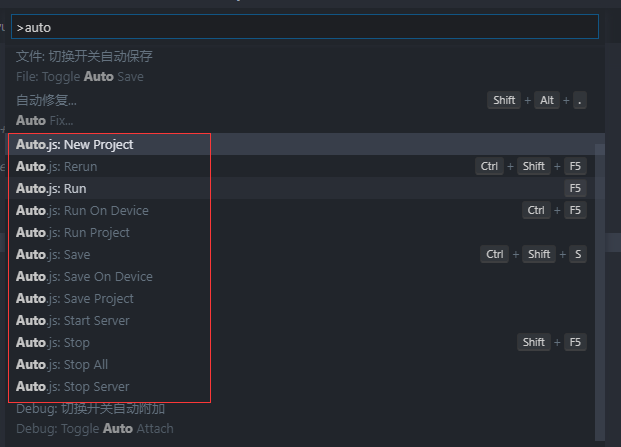Click the command list vertical scrollbar
This screenshot has width=621, height=447.
tap(600, 290)
